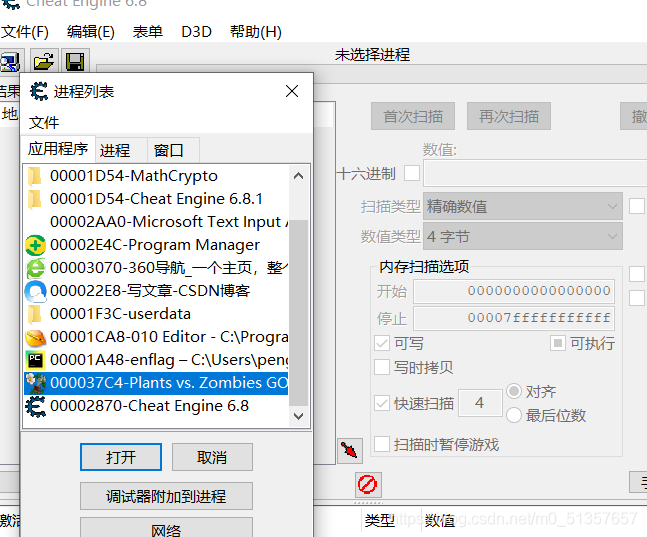647x537 pixels.
Task: Open the 数值类型 4 字节 dropdown
Action: click(523, 237)
